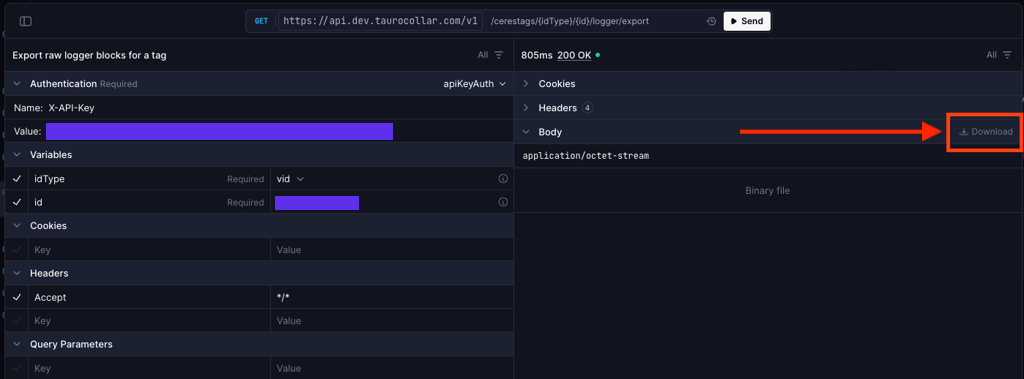
Task: Click the 805ms response time
Action: click(536, 55)
